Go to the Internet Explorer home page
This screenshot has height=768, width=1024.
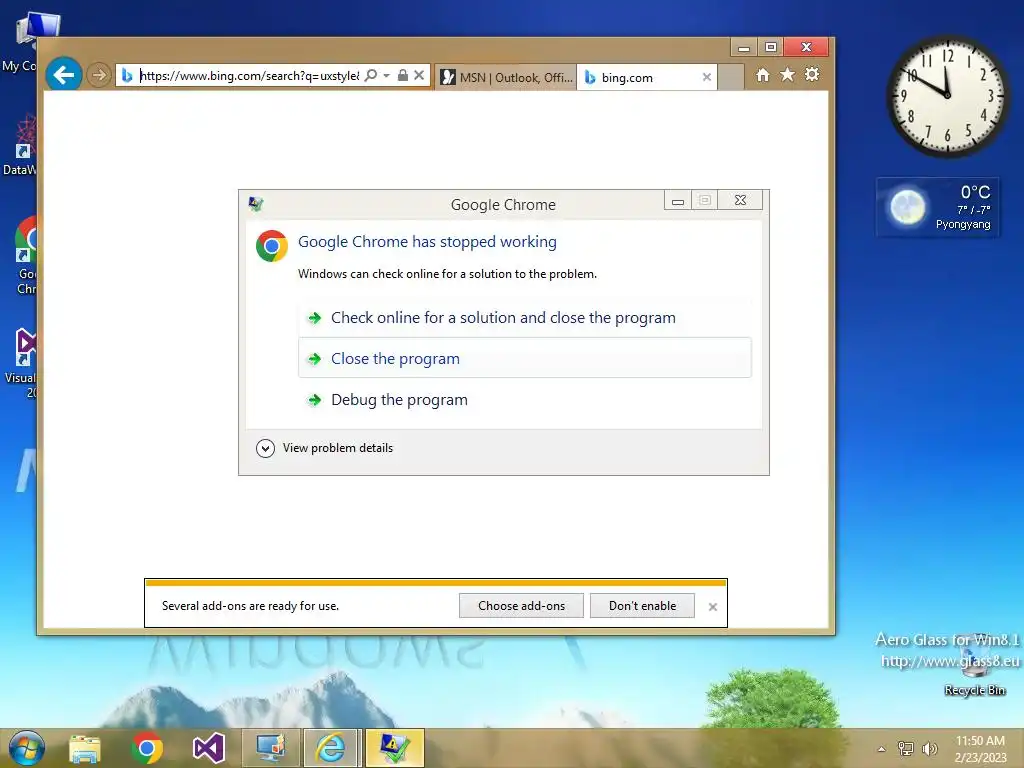point(763,75)
